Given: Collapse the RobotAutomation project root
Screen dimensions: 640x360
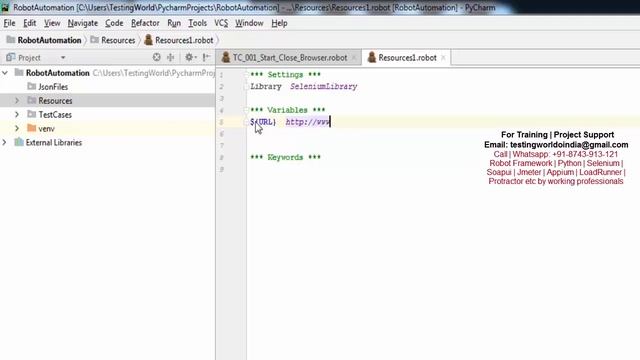Looking at the screenshot, I should coord(5,73).
